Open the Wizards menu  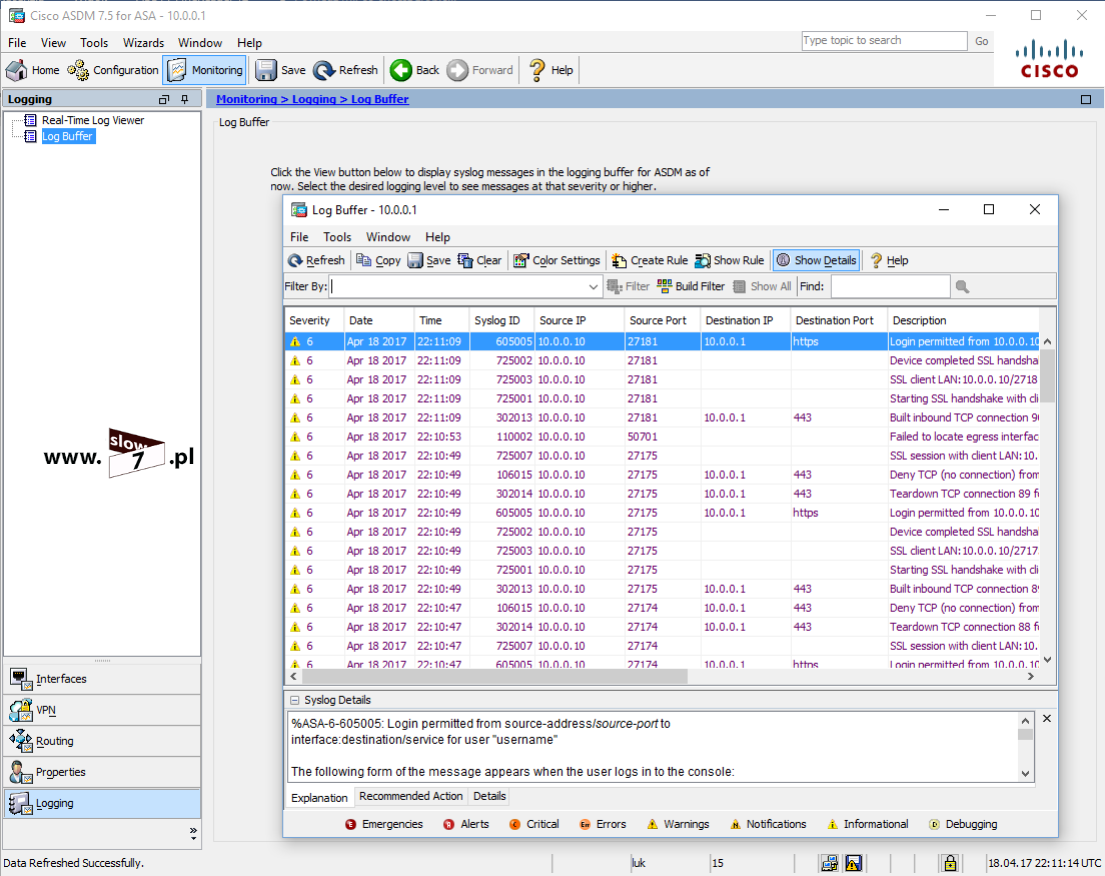(143, 43)
